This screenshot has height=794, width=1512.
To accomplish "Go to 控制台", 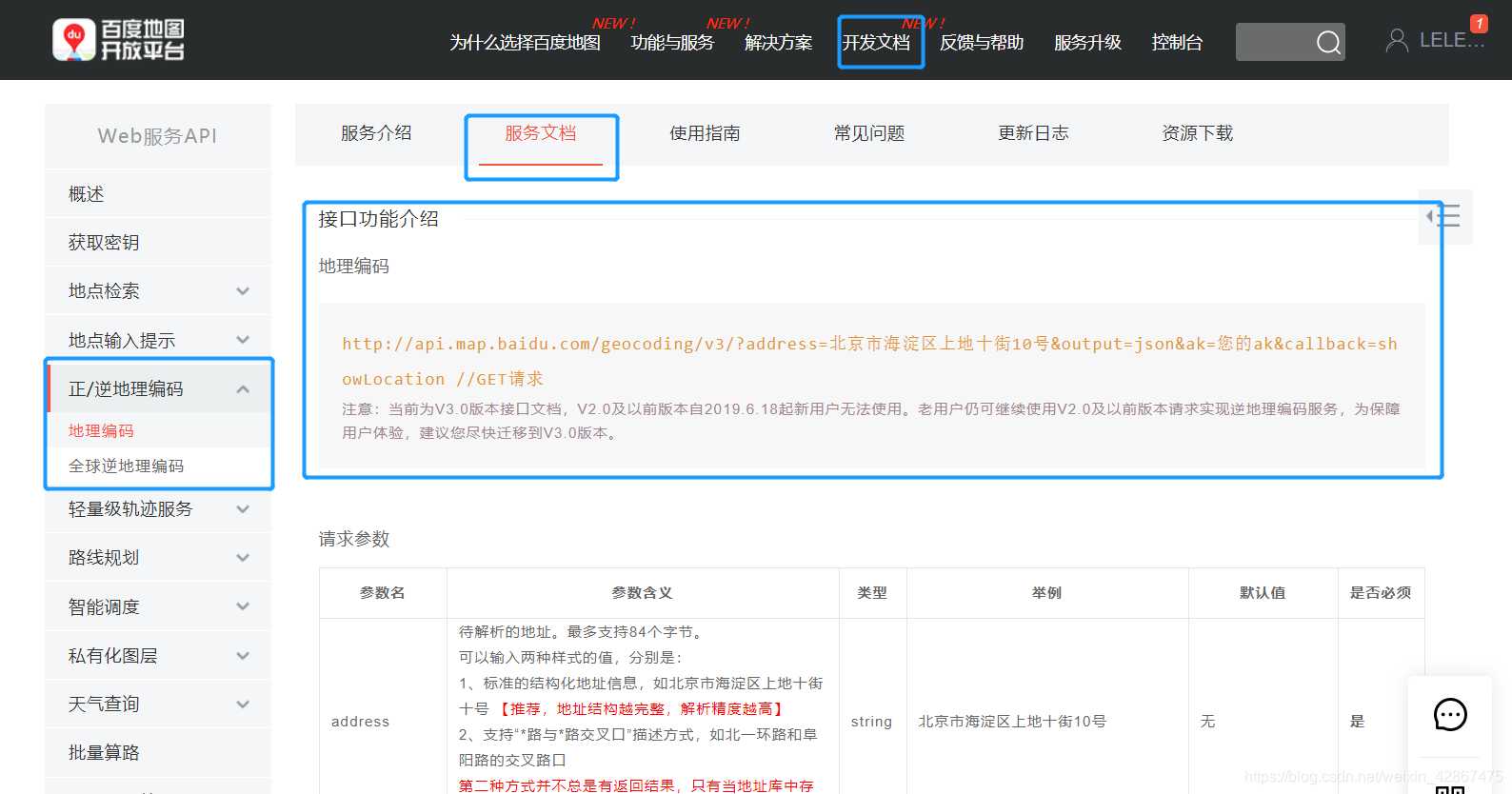I will point(1177,43).
